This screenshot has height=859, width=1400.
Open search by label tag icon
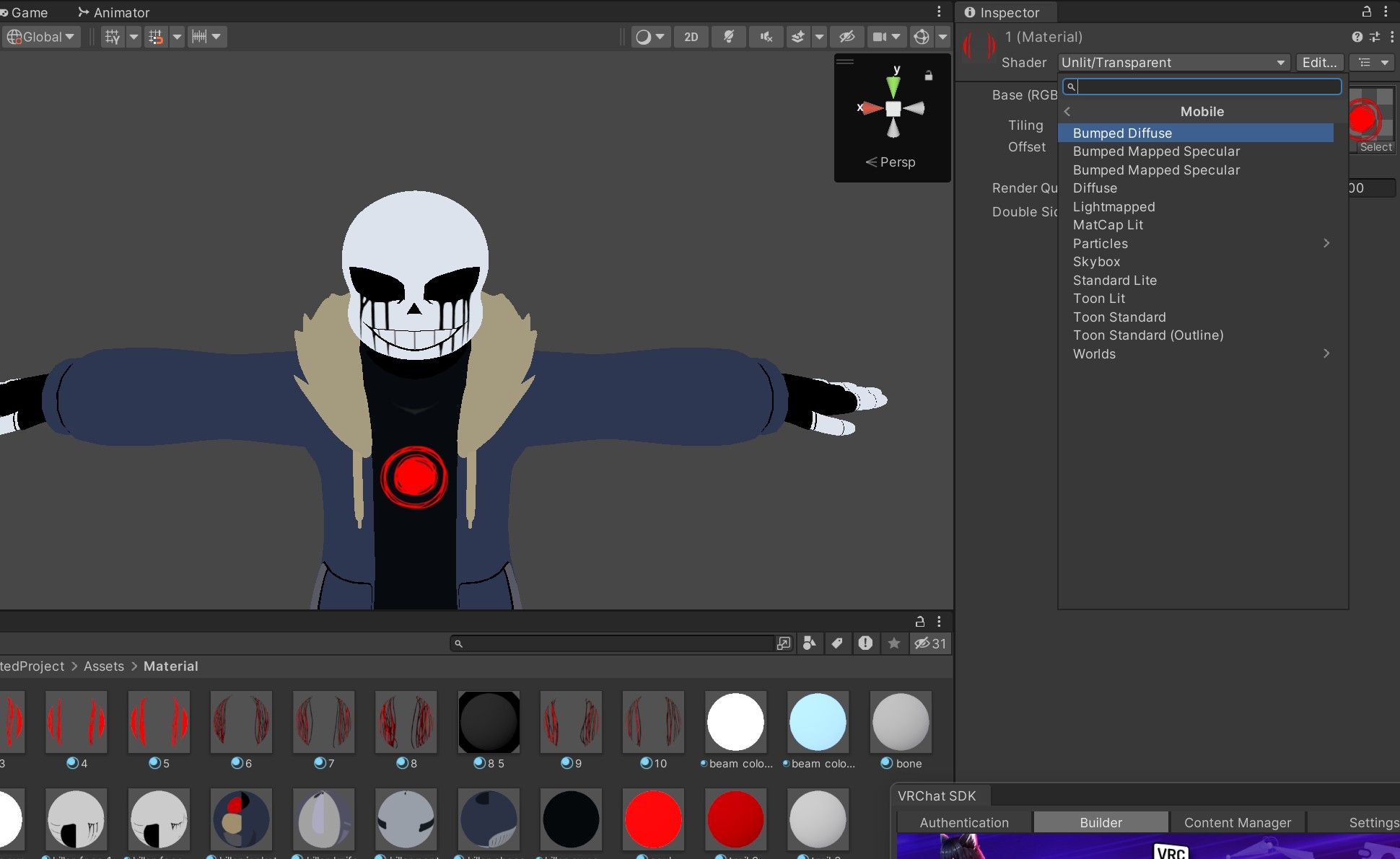click(837, 643)
